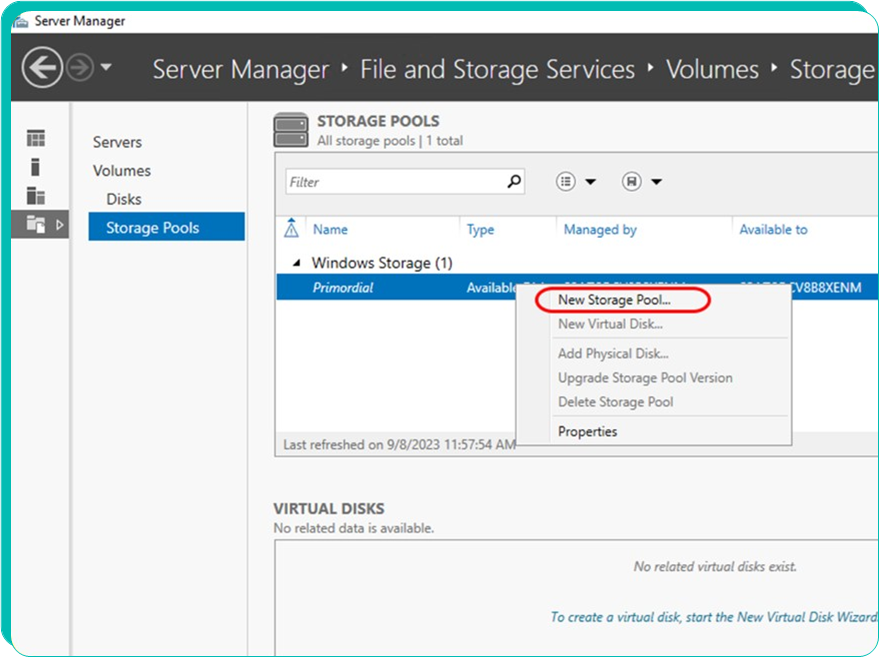Click 'No related data is available.' text
This screenshot has height=657, width=879.
(x=354, y=528)
